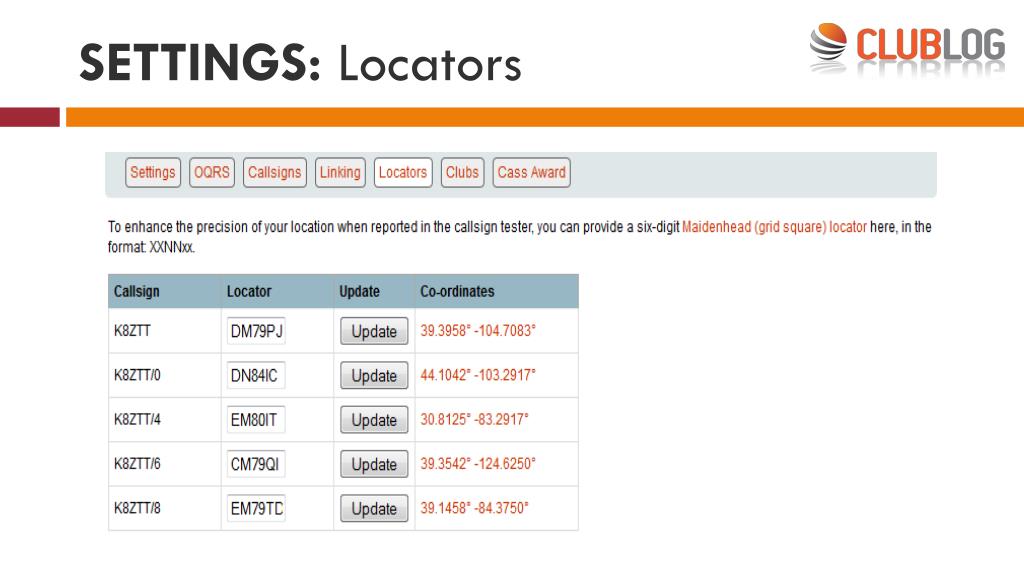Click the Update button for K8ZTT
Viewport: 1024px width, 576px height.
click(x=374, y=331)
